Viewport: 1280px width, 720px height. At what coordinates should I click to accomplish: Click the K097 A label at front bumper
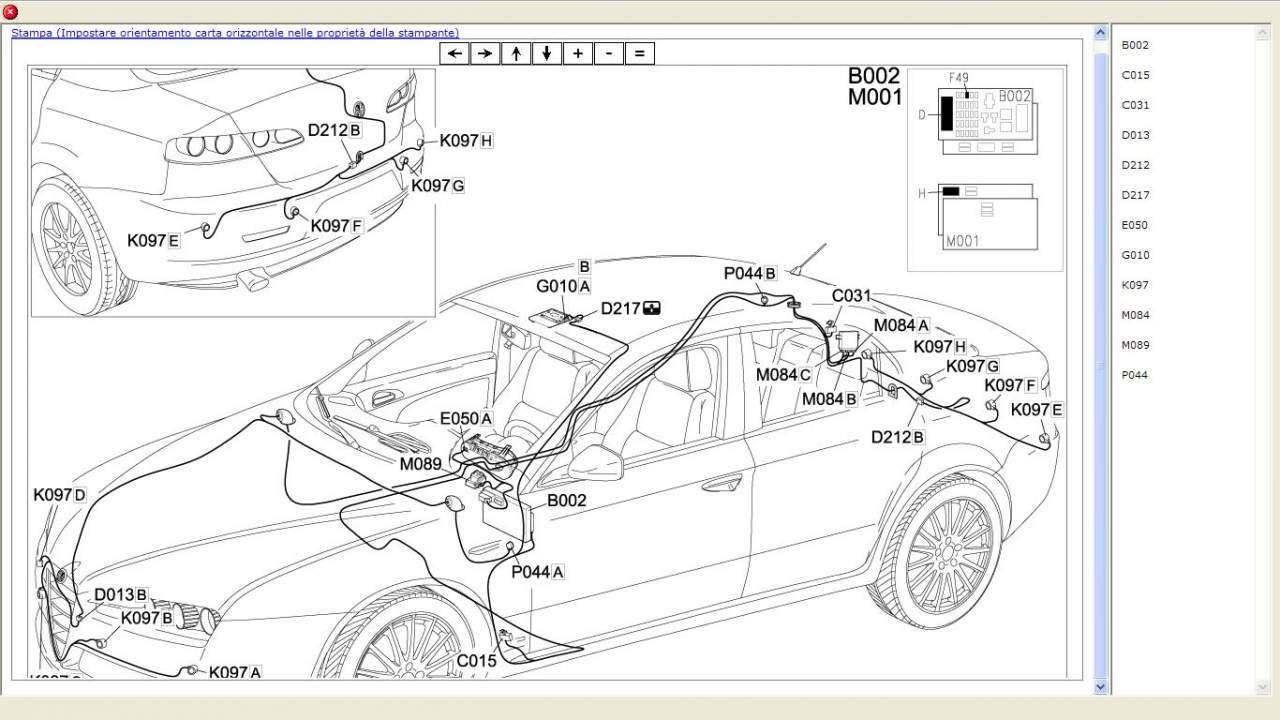coord(235,673)
